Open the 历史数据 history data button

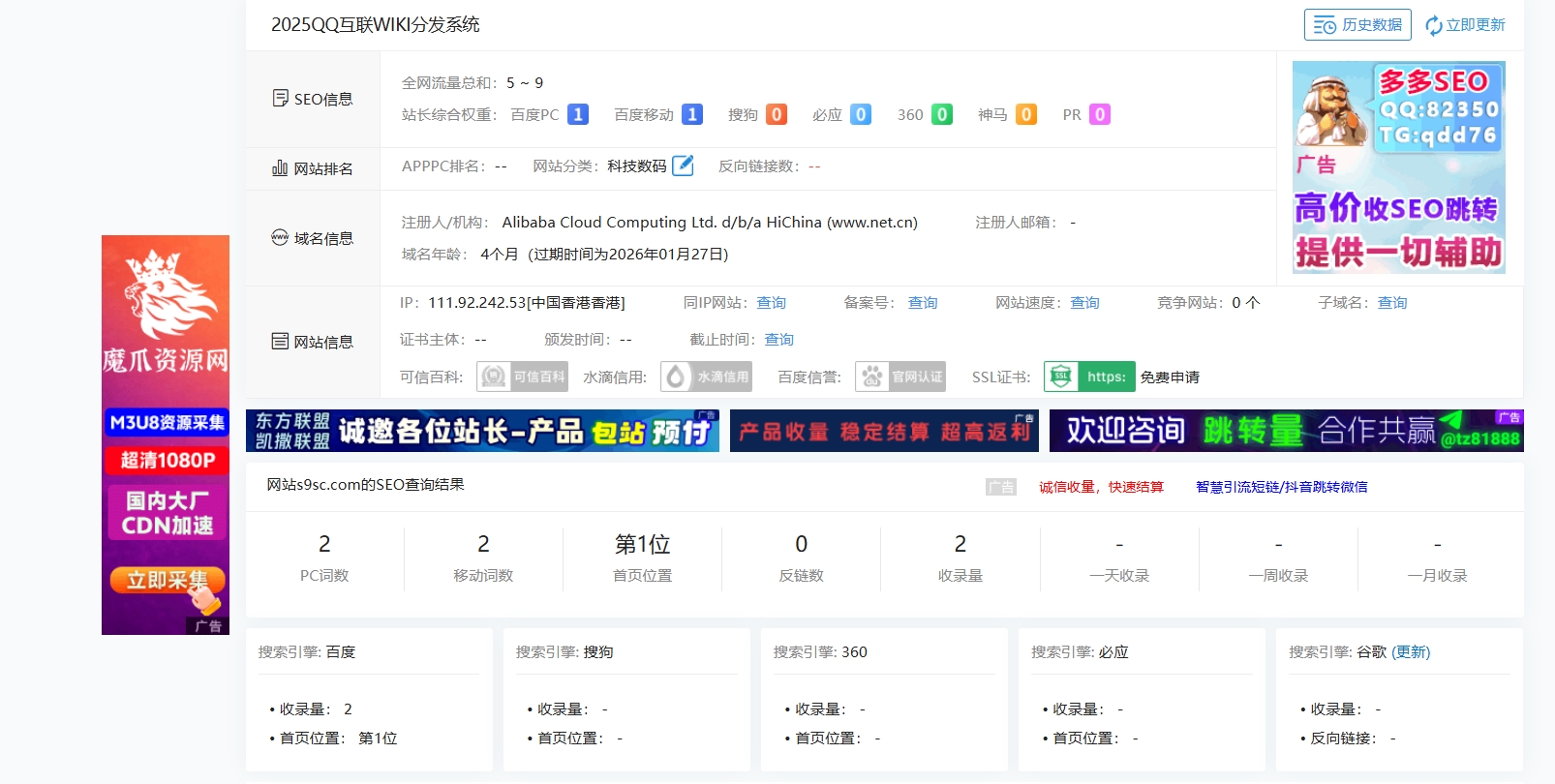coord(1357,25)
